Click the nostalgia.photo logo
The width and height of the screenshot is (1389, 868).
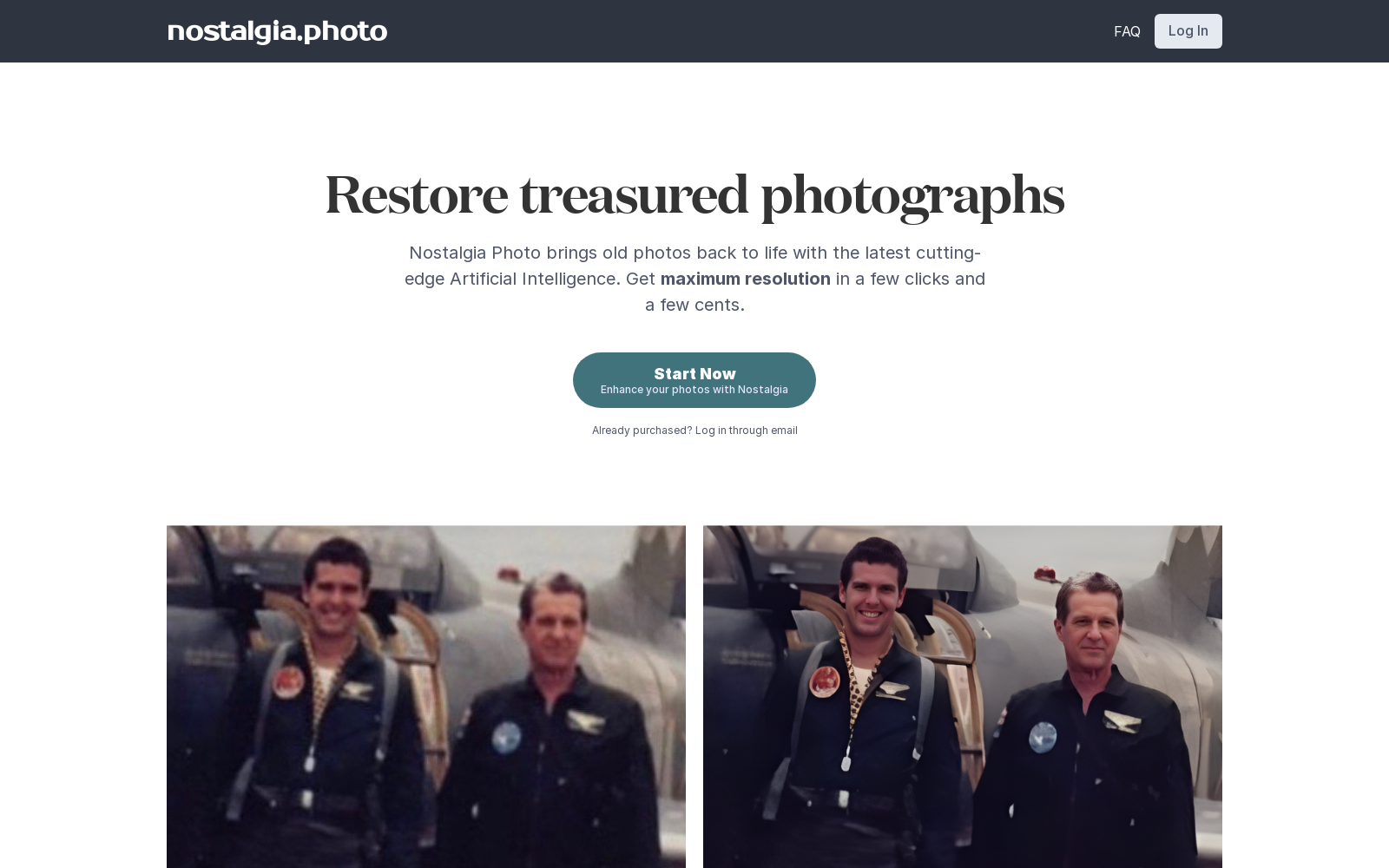point(277,31)
